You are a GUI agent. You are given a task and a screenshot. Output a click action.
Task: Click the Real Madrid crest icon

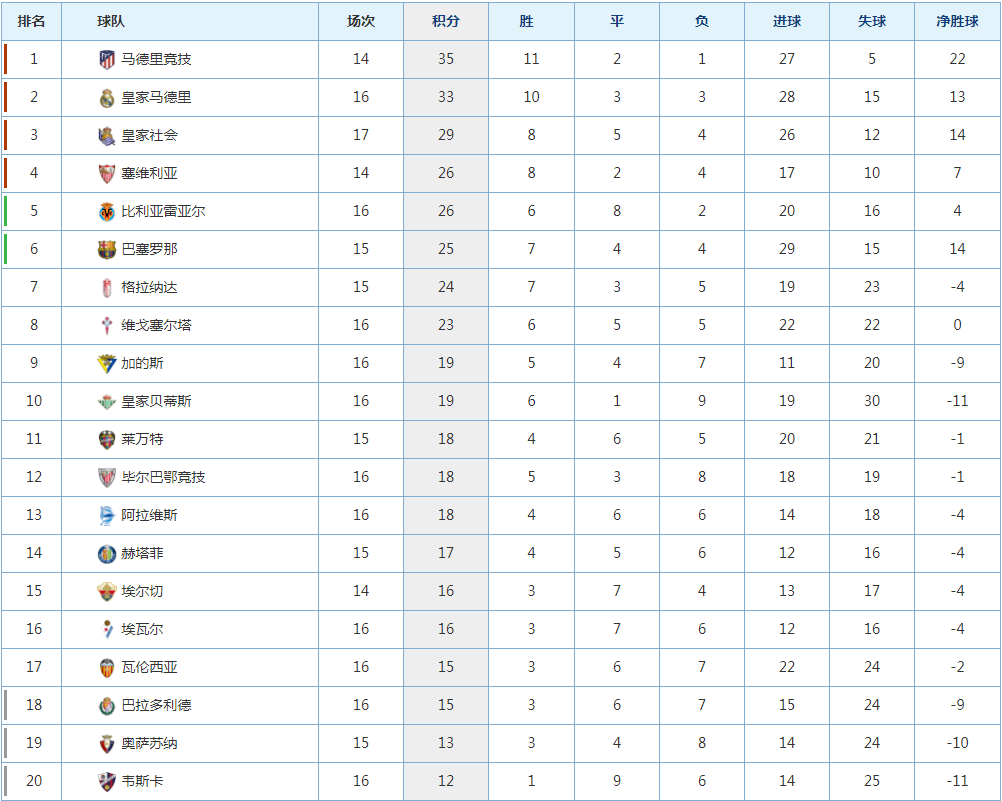coord(107,98)
